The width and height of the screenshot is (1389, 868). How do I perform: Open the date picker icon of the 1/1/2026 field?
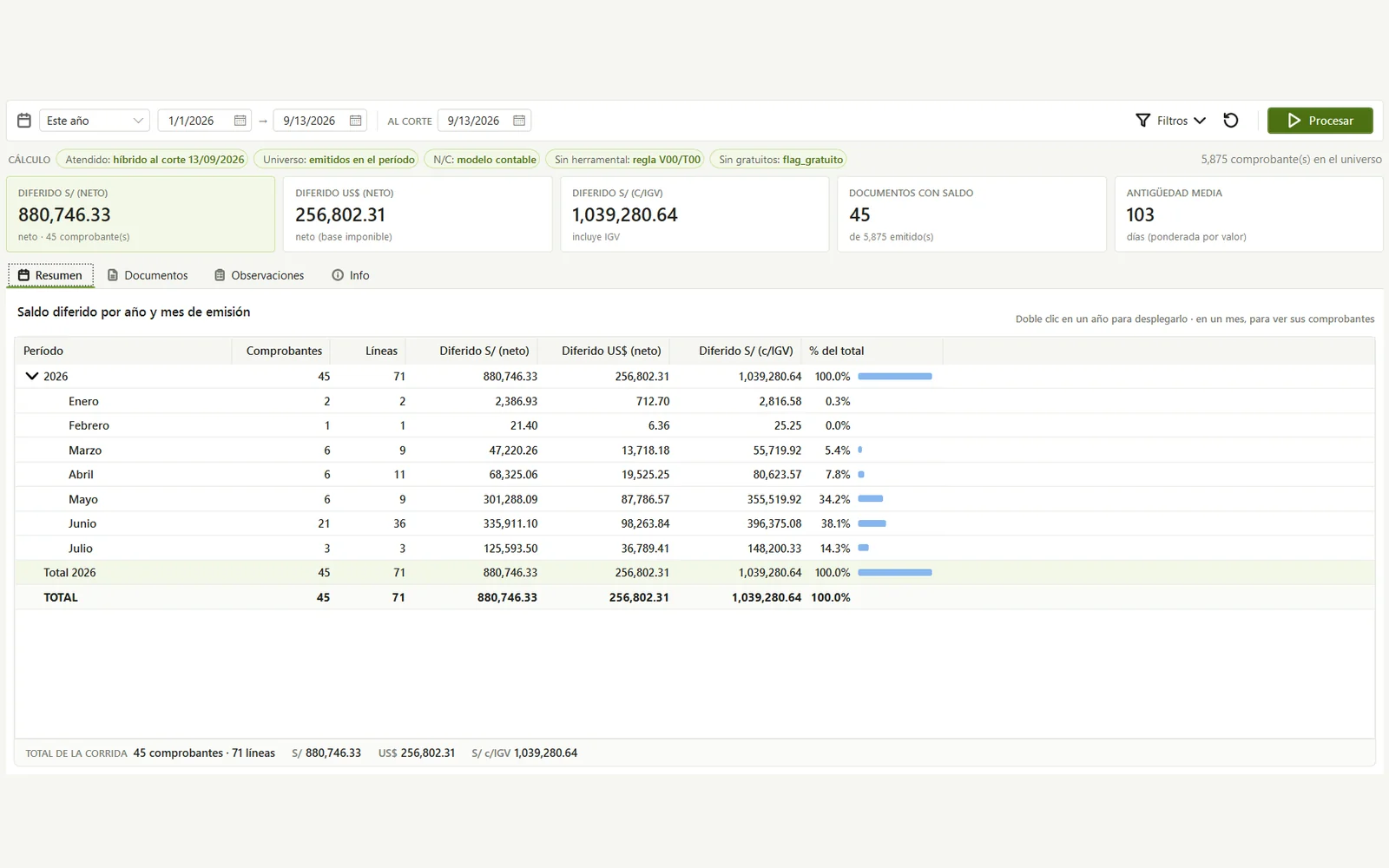[x=240, y=121]
